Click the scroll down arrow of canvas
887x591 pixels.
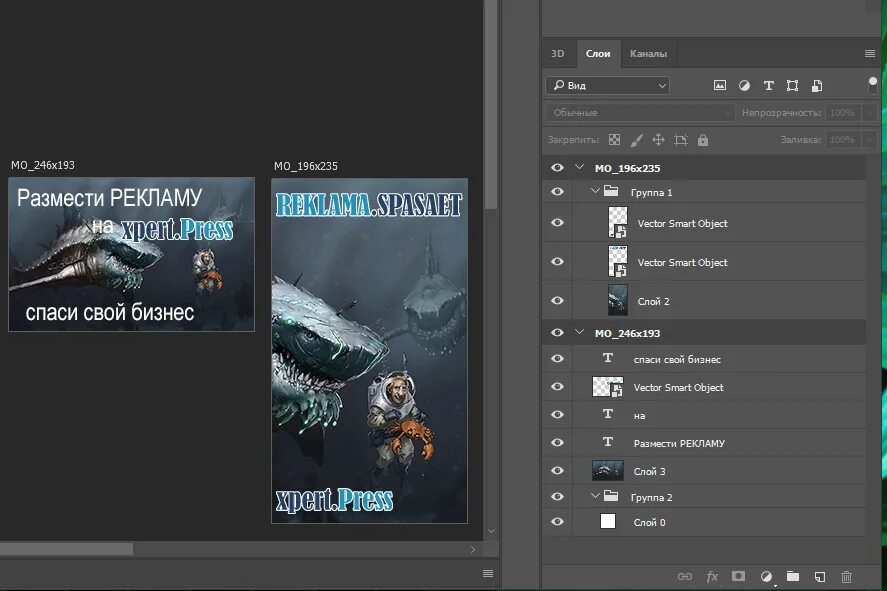click(x=491, y=531)
